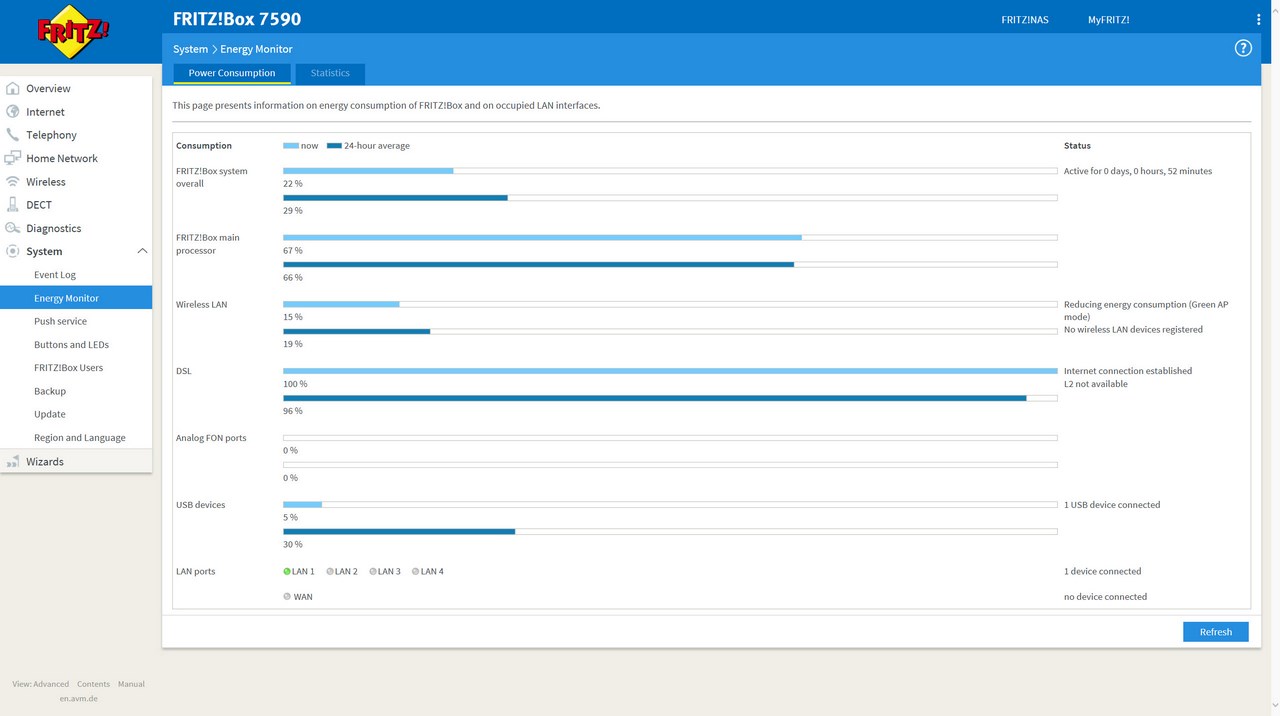
Task: Open the FRITZ!NAS link
Action: pos(1025,20)
